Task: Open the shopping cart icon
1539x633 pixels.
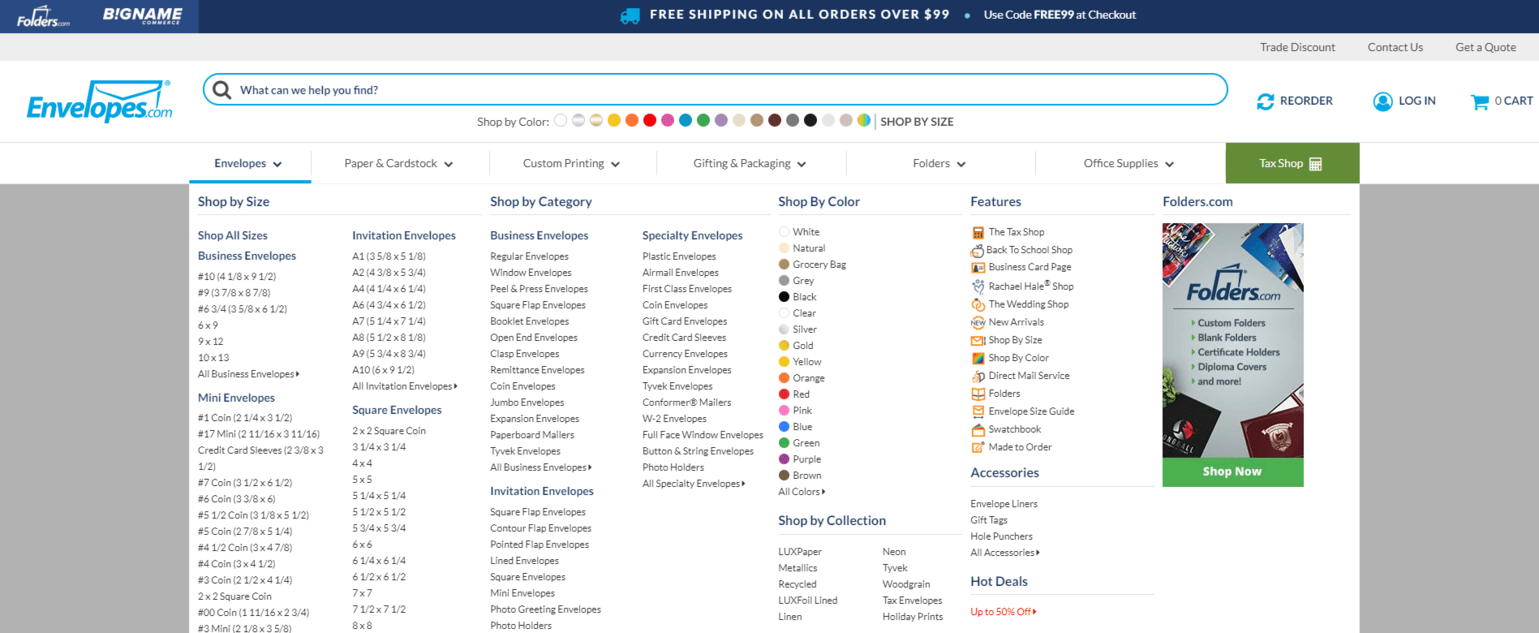Action: click(x=1479, y=101)
